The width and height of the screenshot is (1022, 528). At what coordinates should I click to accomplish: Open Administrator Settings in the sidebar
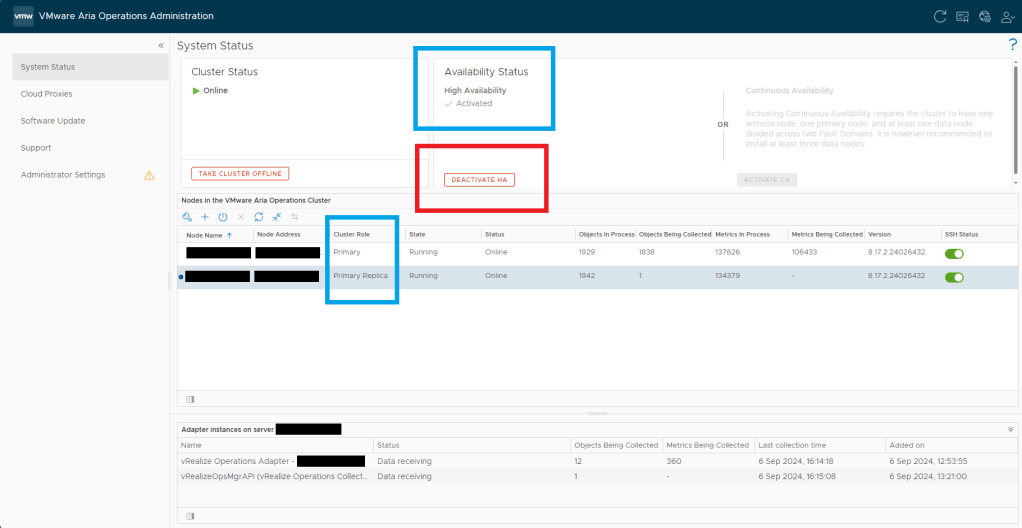point(63,175)
